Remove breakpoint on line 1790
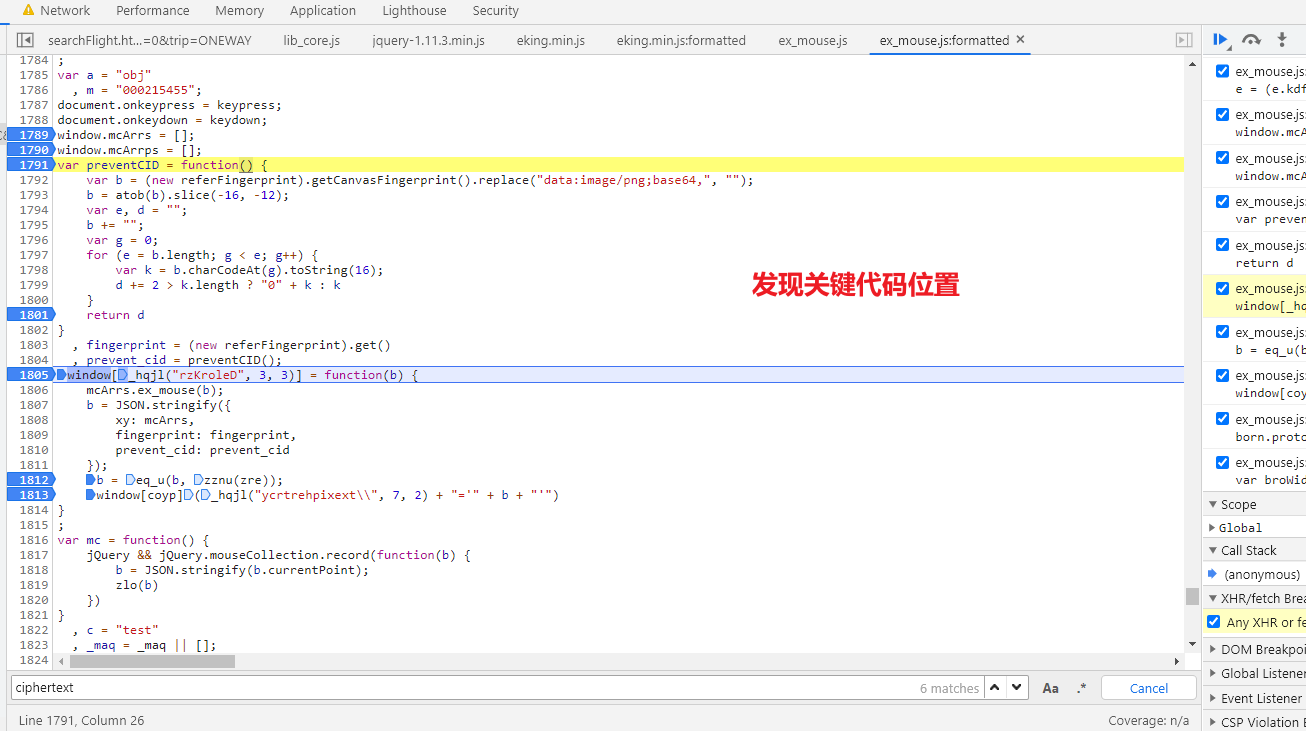The height and width of the screenshot is (731, 1306). tap(30, 150)
